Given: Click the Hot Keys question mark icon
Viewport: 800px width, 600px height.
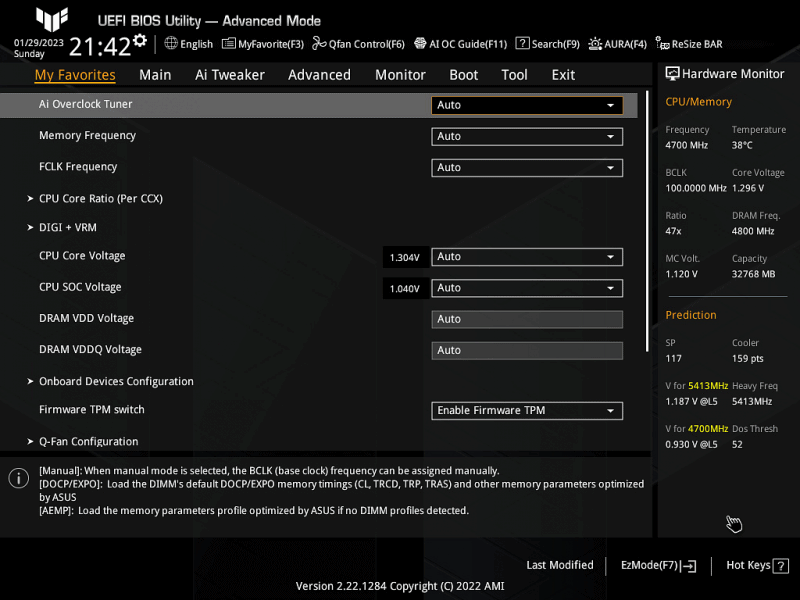Looking at the screenshot, I should coord(780,566).
